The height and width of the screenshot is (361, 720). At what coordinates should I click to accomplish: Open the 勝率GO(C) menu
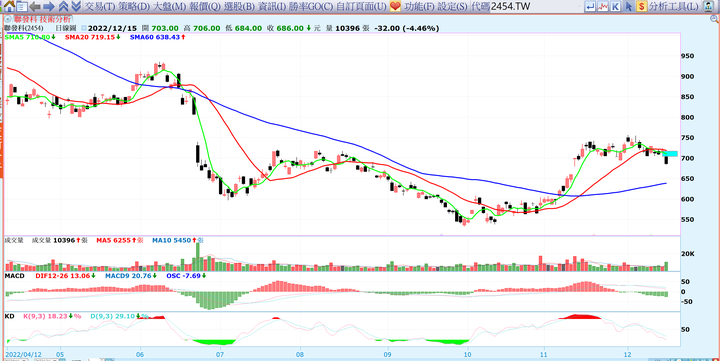click(x=310, y=6)
